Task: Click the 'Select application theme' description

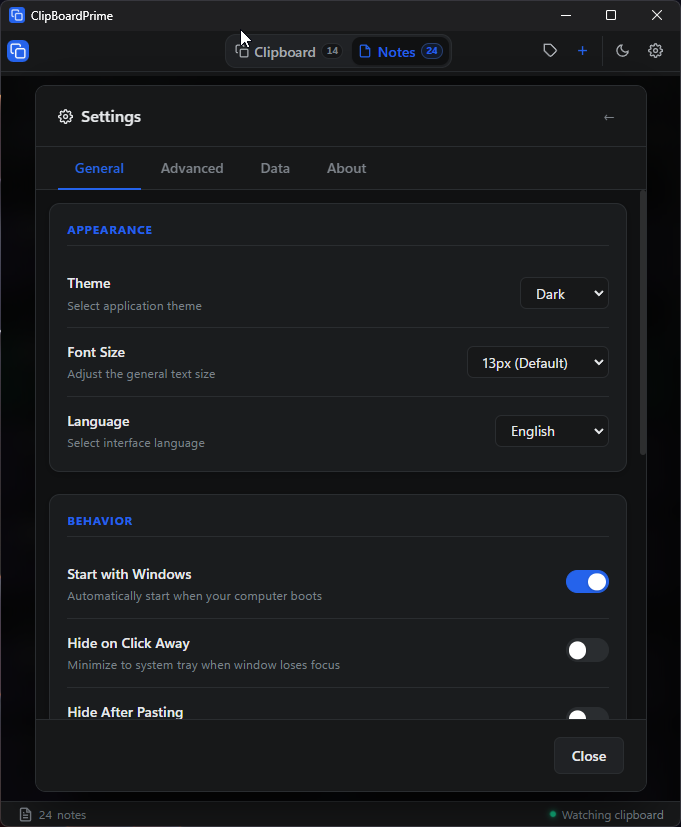Action: (135, 306)
